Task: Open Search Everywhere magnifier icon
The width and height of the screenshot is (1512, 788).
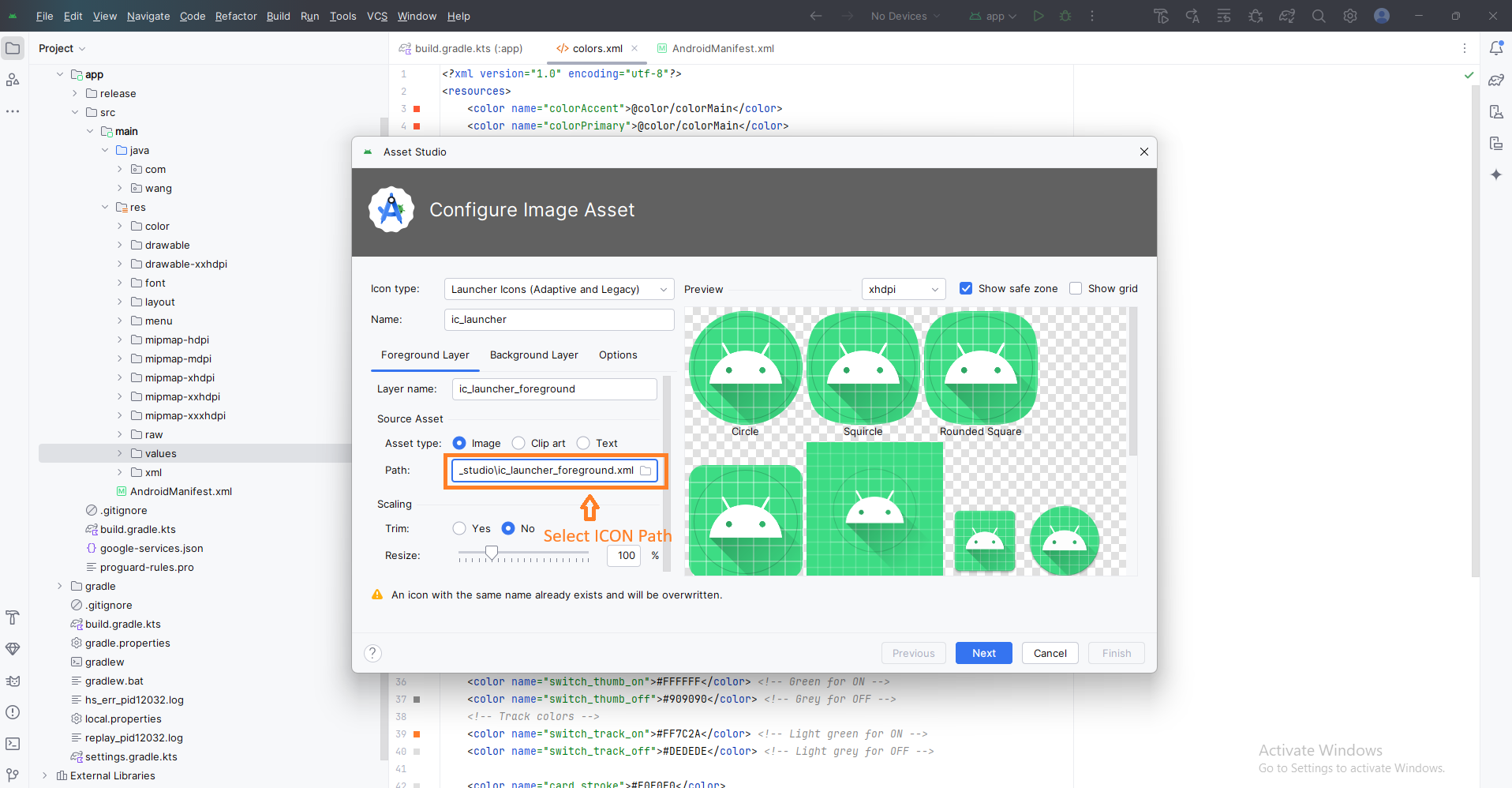Action: (x=1319, y=16)
